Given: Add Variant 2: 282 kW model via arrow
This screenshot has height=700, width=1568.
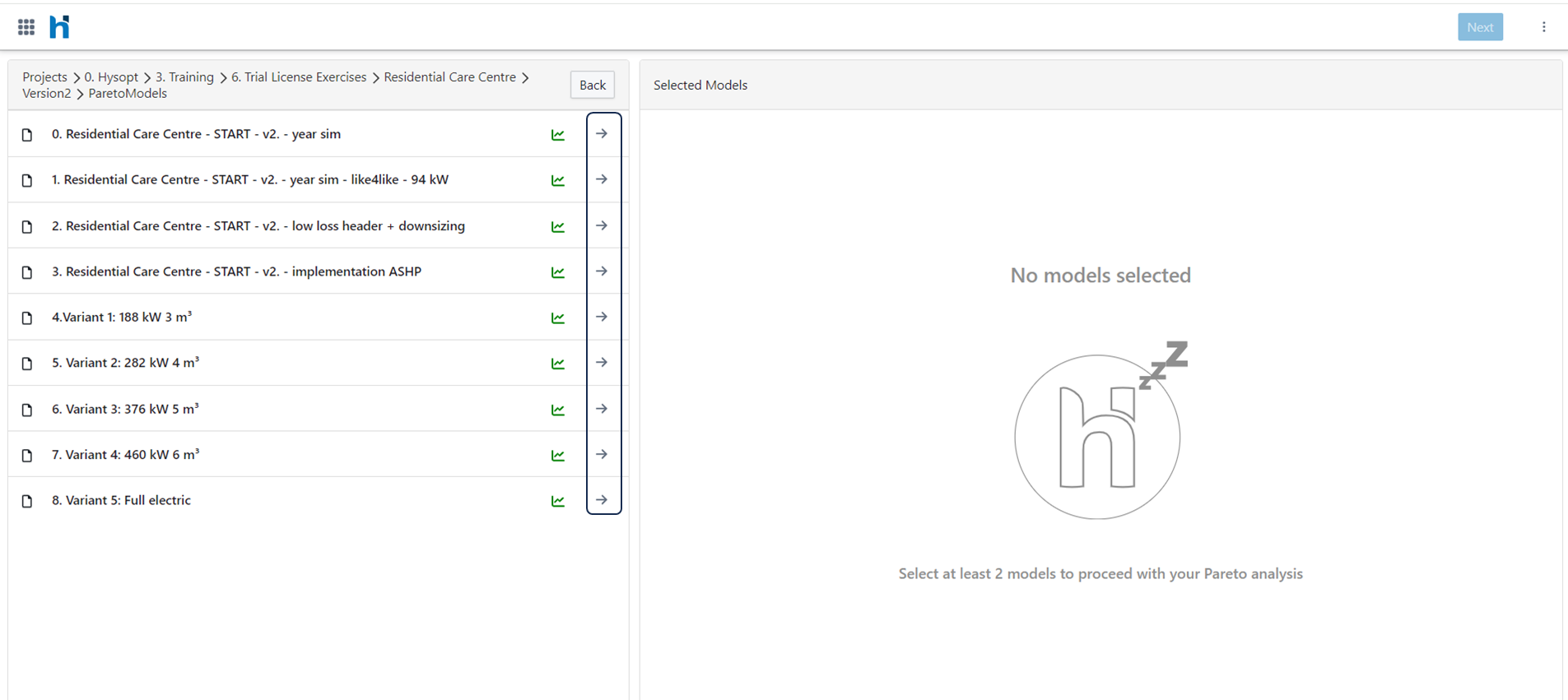Looking at the screenshot, I should point(603,363).
